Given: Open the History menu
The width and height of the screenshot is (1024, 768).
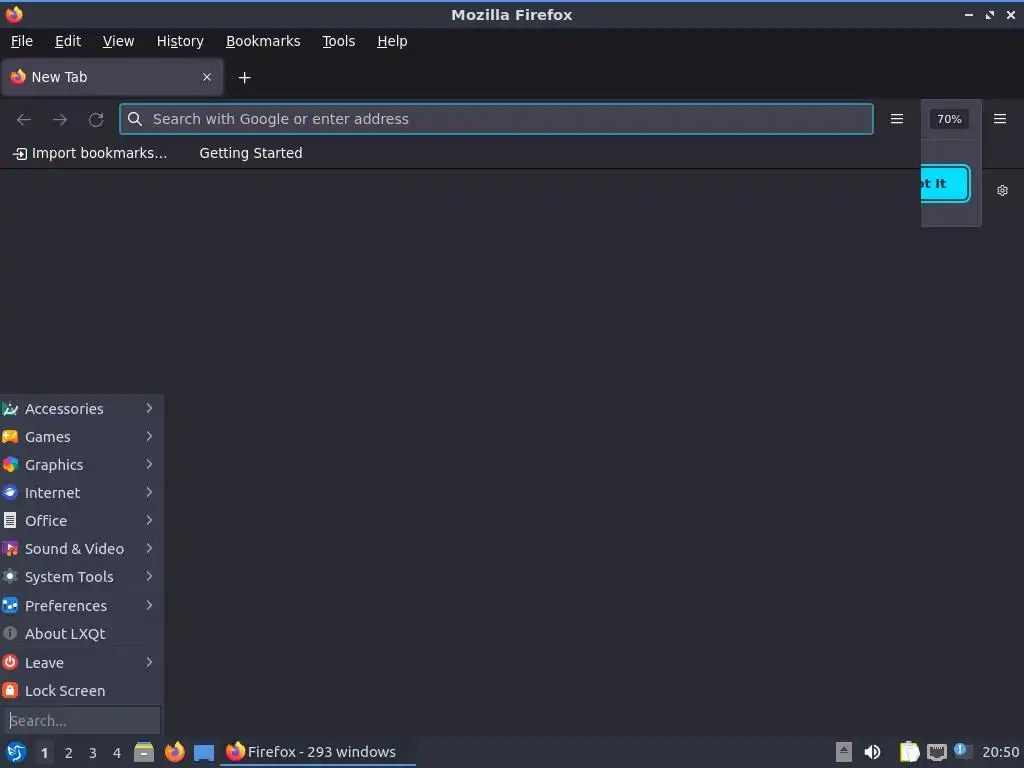Looking at the screenshot, I should pos(180,41).
